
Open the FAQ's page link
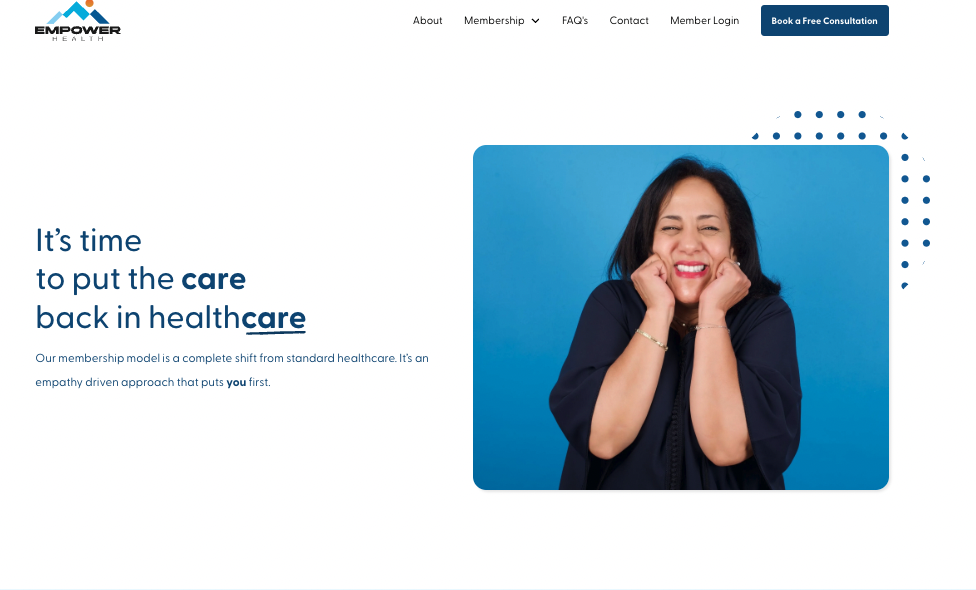click(x=575, y=21)
